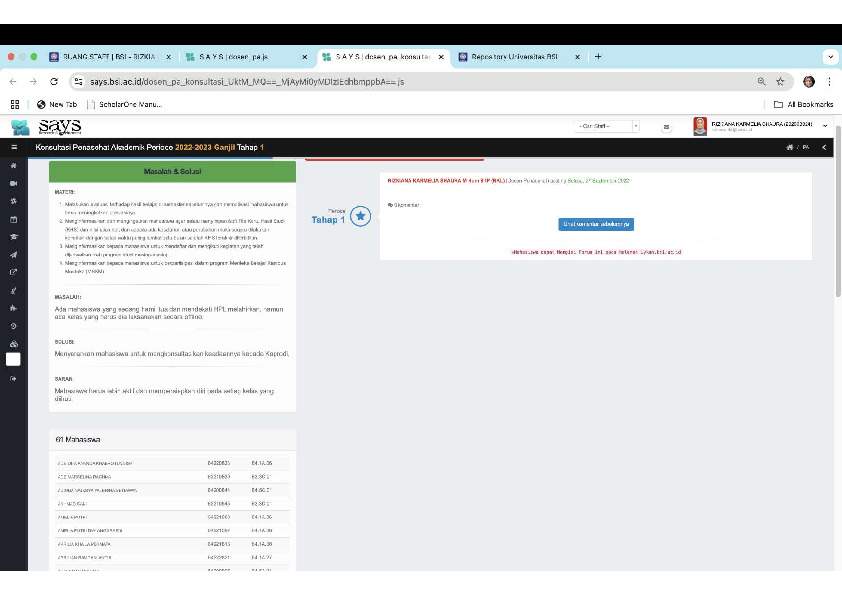Open the New Tab bookmark
This screenshot has height=595, width=842.
57,104
